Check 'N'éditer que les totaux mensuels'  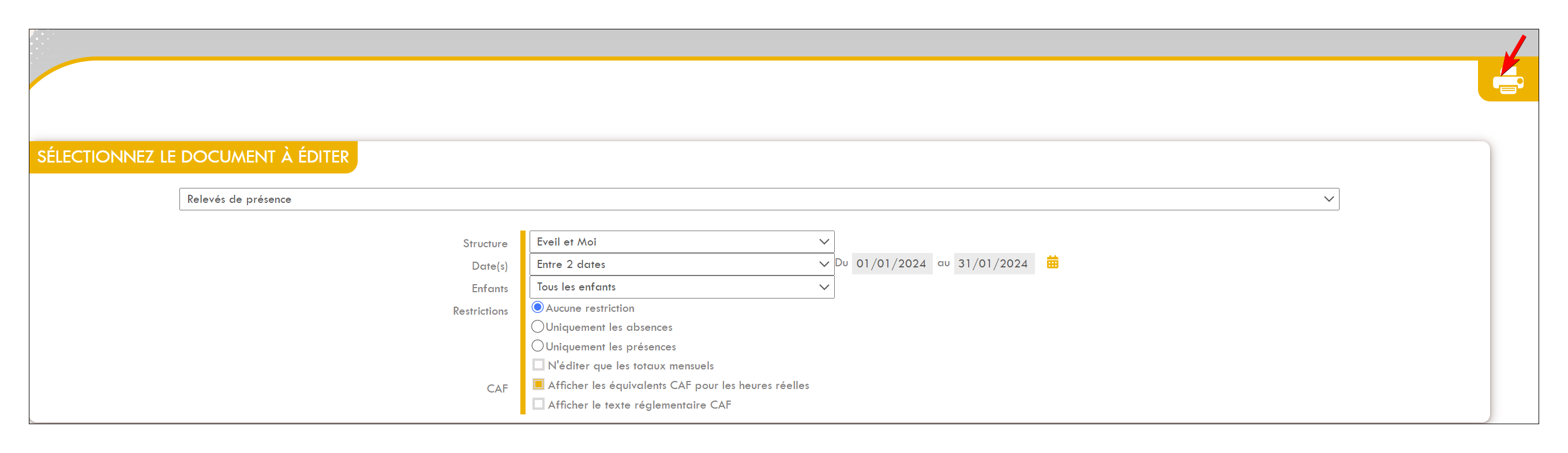tap(538, 365)
